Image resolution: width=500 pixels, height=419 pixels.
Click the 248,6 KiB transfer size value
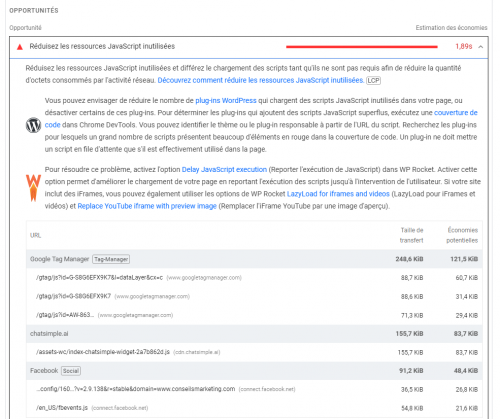point(409,259)
